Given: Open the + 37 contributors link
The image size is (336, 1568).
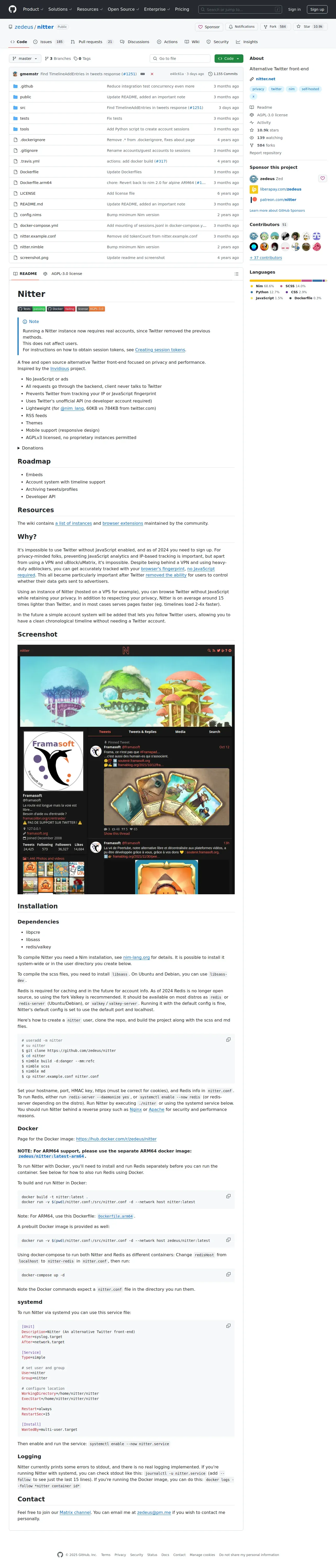Looking at the screenshot, I should 266,257.
